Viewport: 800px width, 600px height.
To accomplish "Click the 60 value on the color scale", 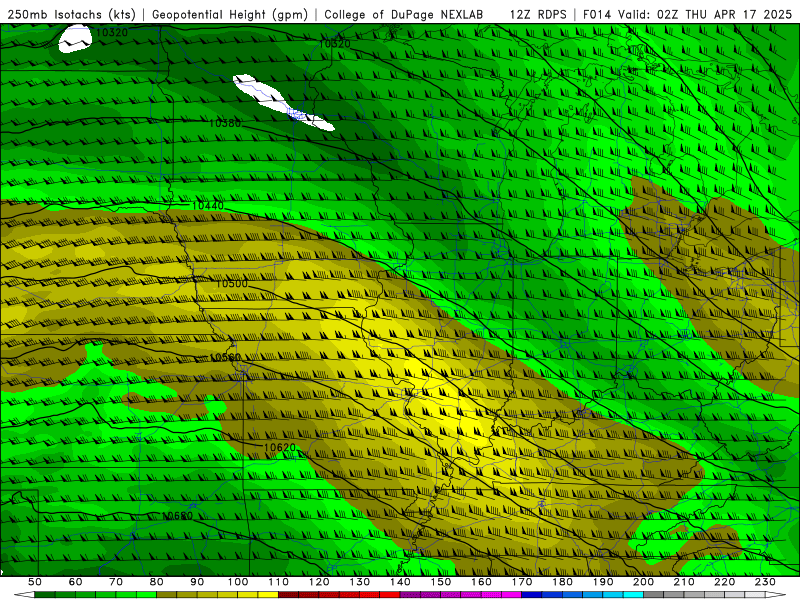I will 76,582.
